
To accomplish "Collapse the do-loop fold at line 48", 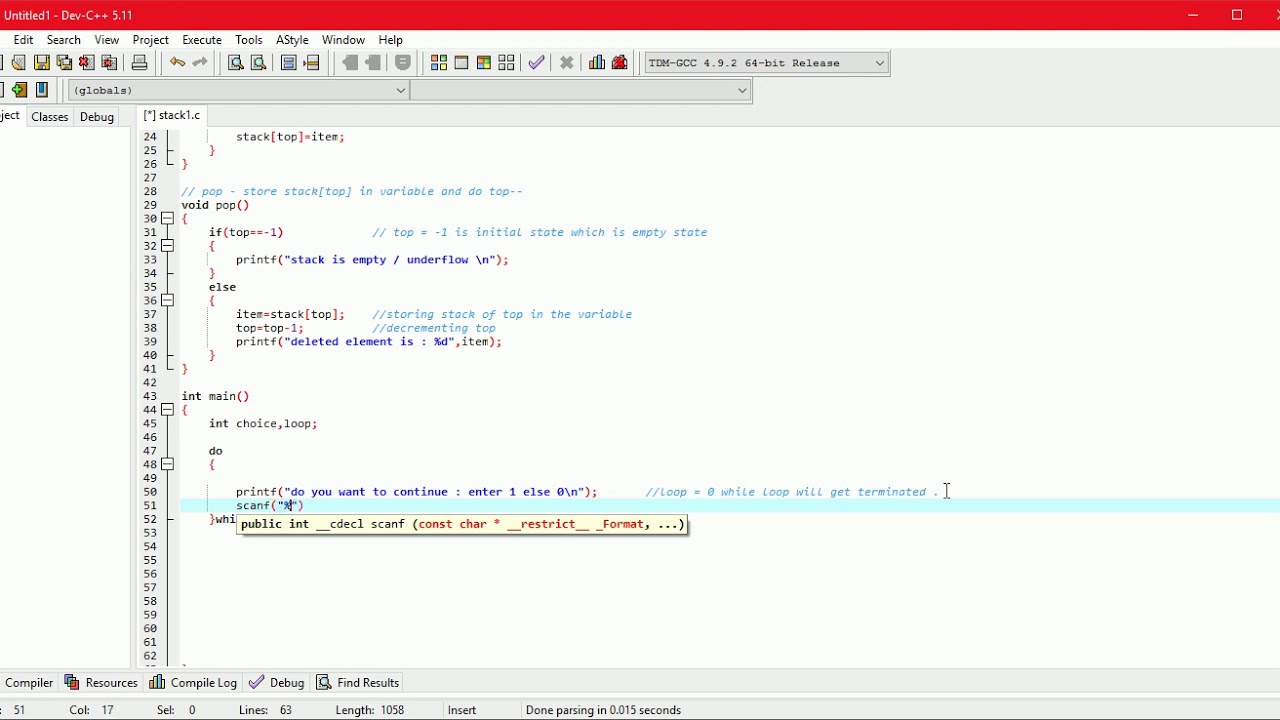I will (x=167, y=465).
